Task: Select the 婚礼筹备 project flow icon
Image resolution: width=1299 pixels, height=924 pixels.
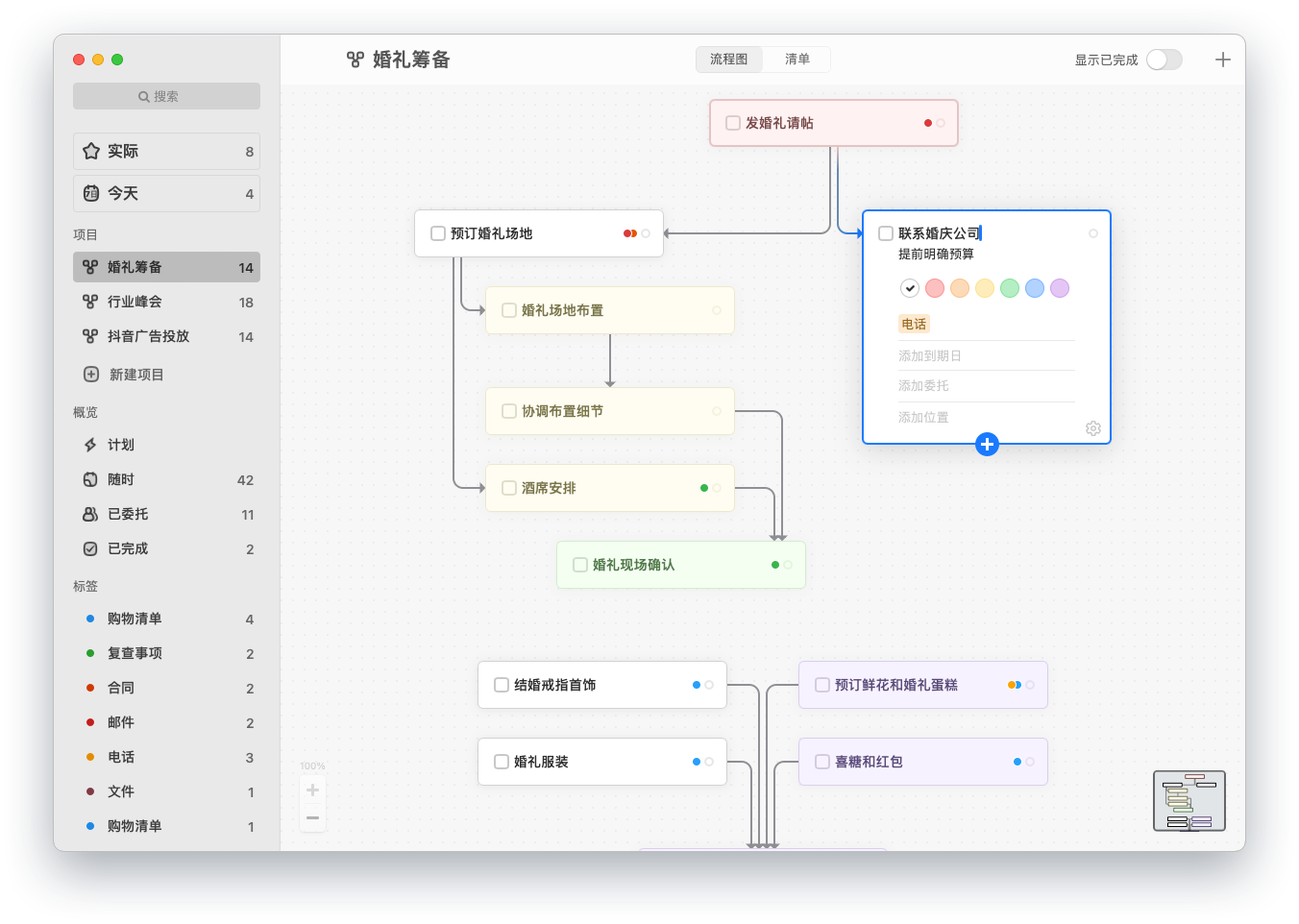Action: click(x=90, y=267)
